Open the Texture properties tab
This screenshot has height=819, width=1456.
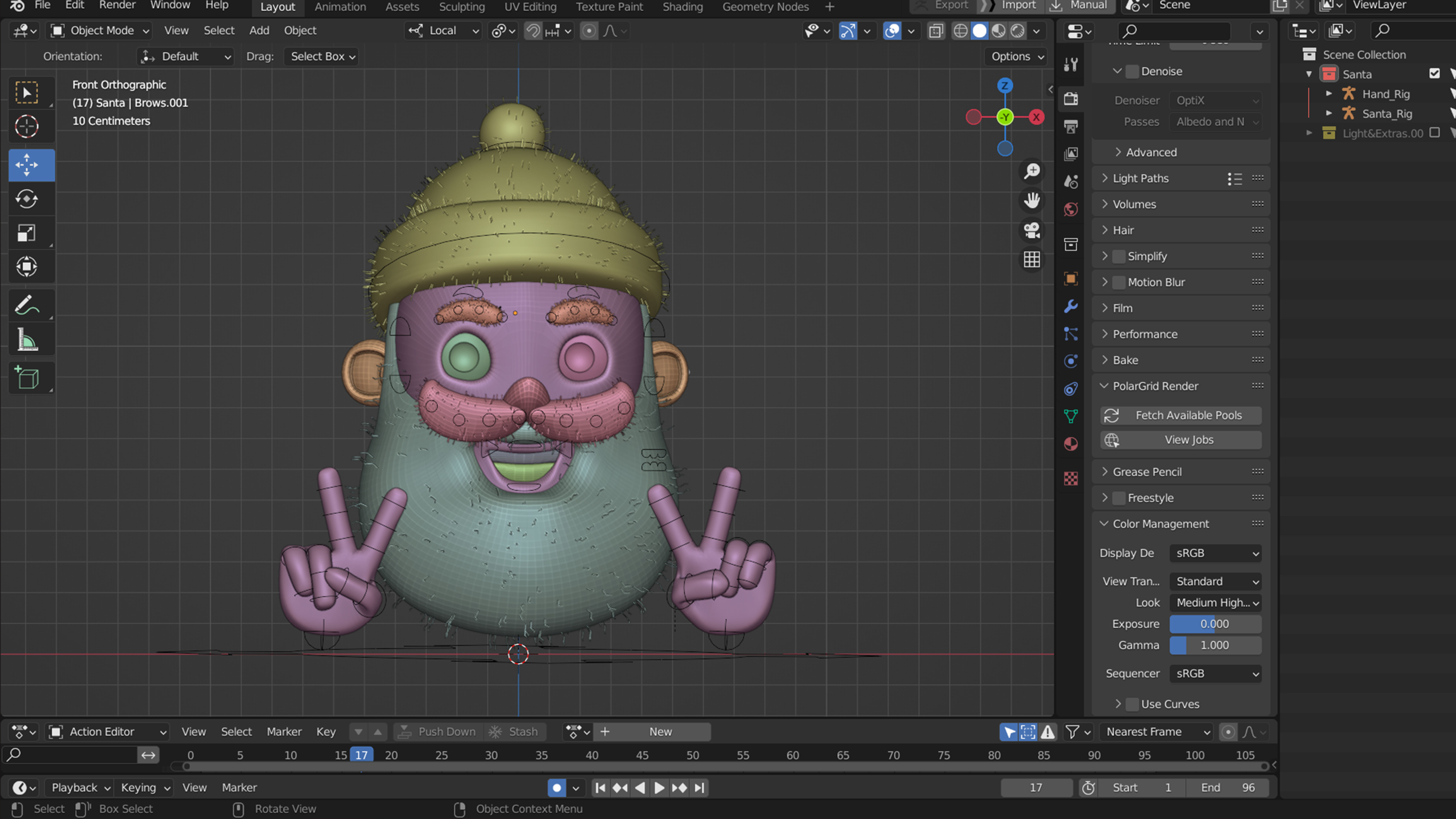(1071, 479)
